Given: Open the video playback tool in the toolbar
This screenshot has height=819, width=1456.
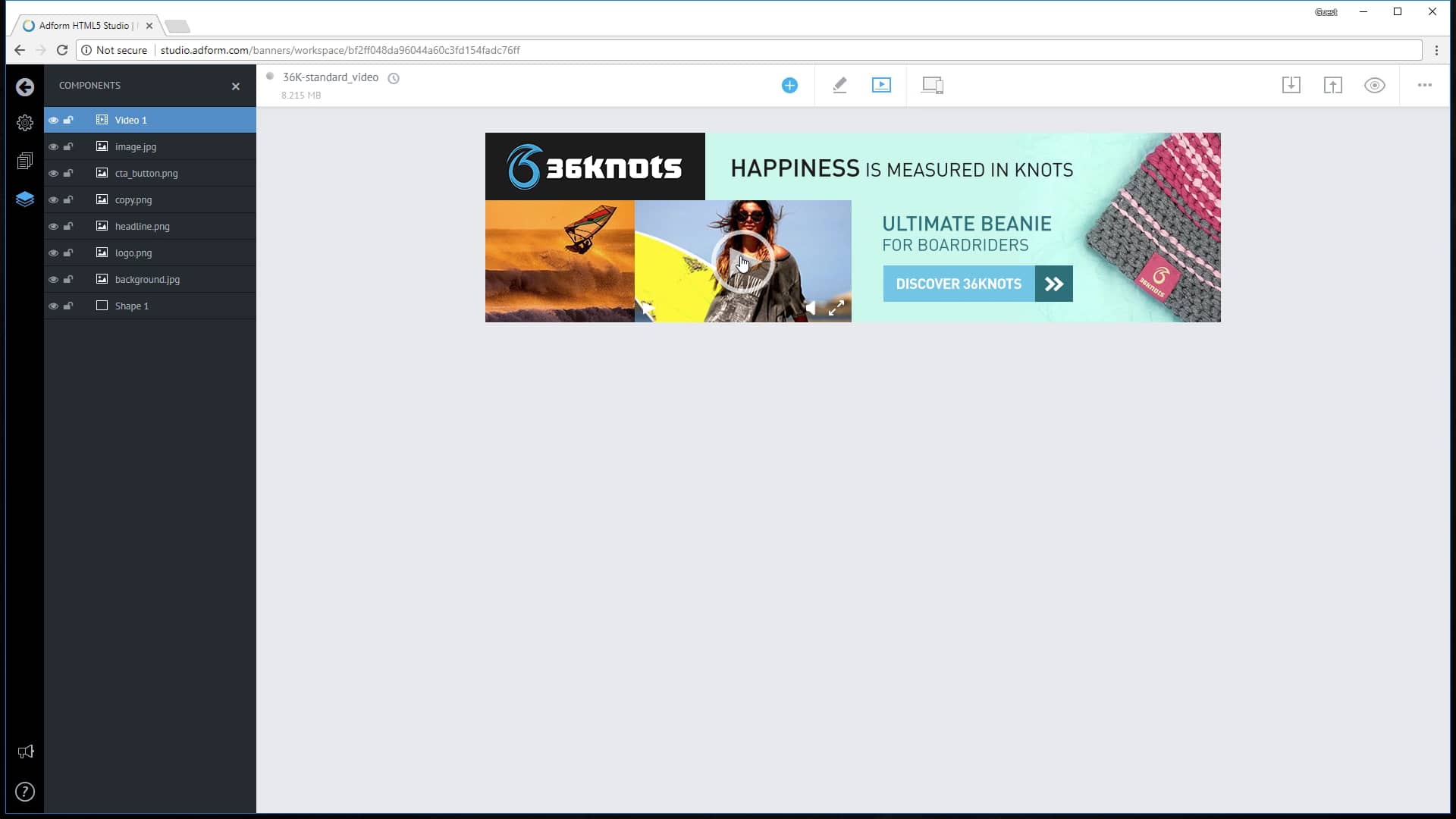Looking at the screenshot, I should (x=881, y=85).
